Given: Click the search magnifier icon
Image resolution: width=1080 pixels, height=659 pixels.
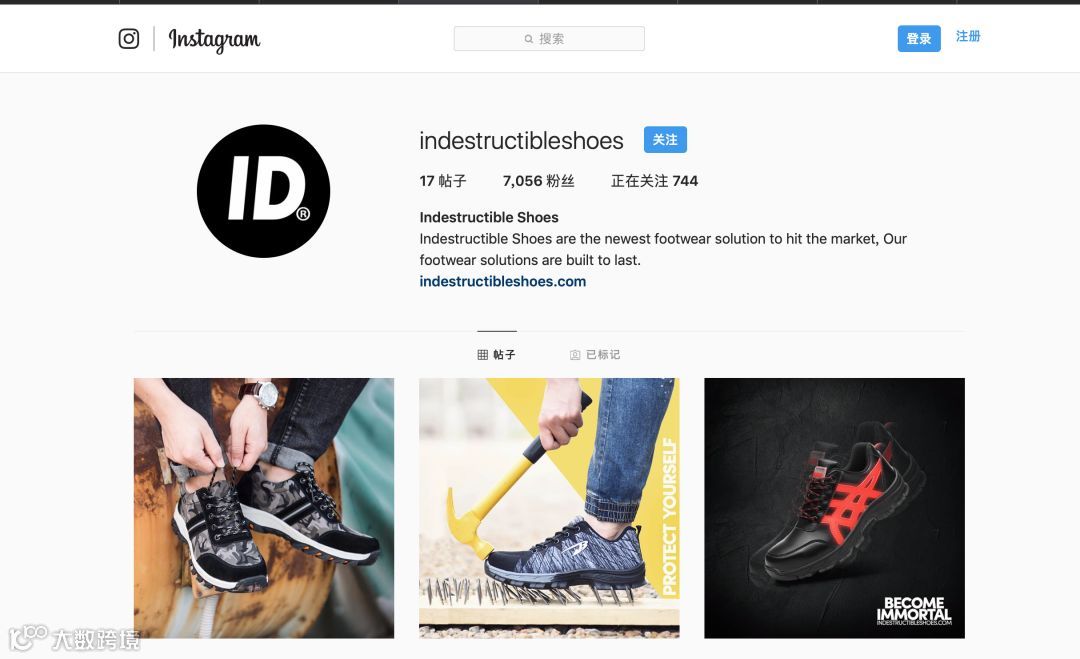Looking at the screenshot, I should click(528, 39).
